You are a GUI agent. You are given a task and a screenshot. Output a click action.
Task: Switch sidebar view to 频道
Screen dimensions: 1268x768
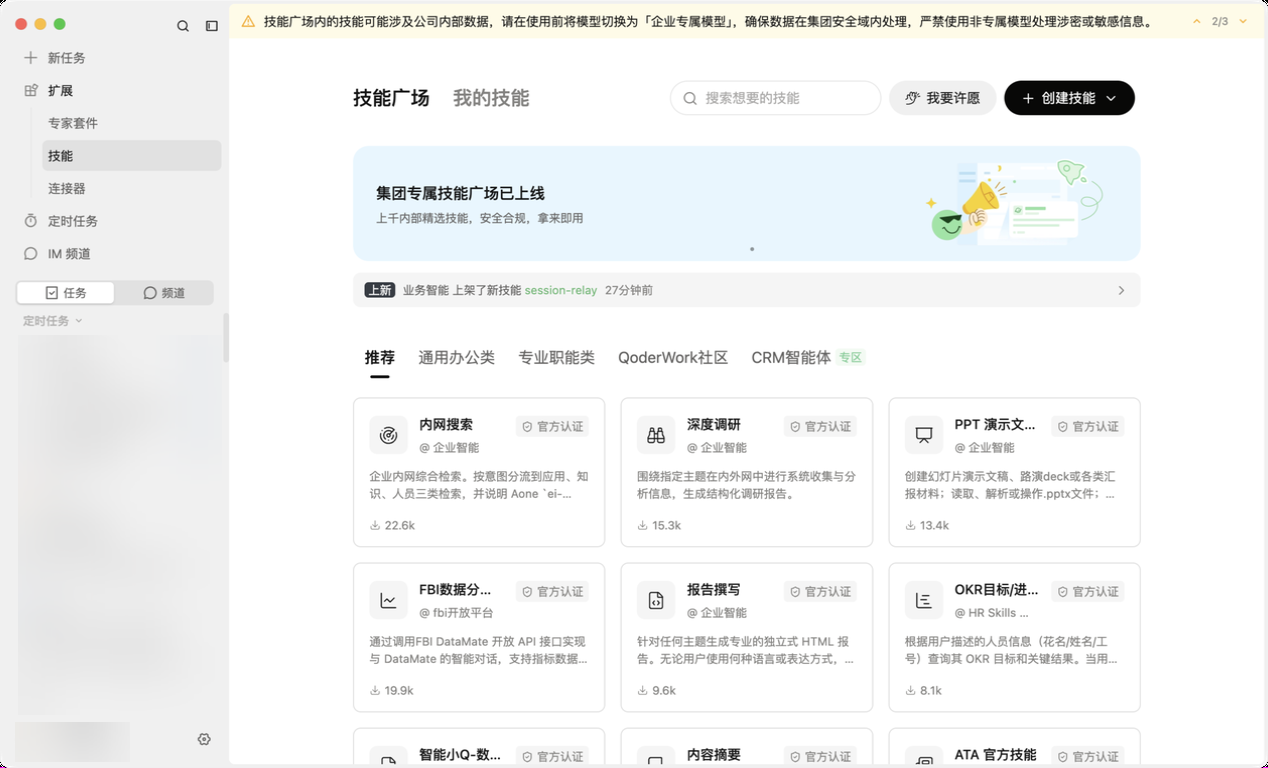[x=164, y=293]
